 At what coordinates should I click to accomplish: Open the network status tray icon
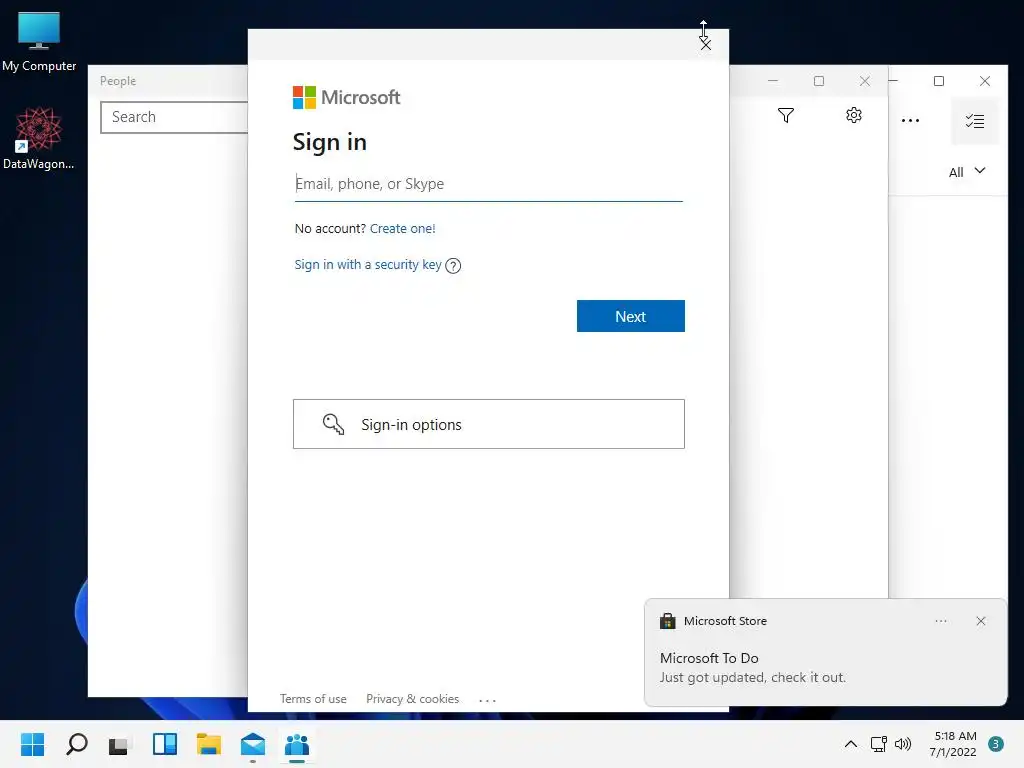879,744
